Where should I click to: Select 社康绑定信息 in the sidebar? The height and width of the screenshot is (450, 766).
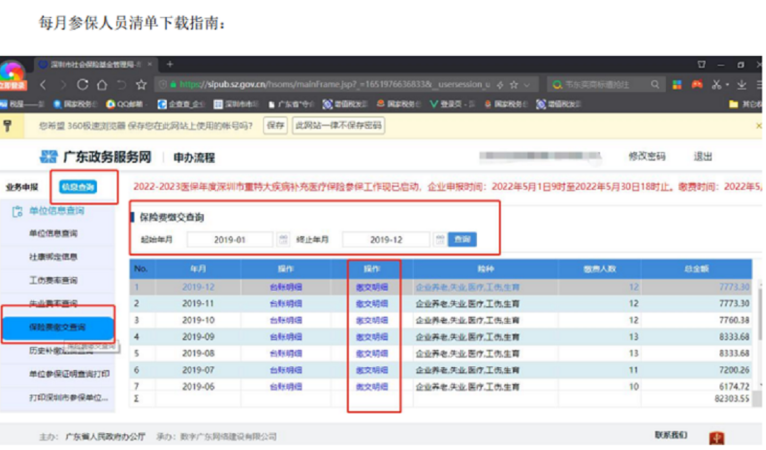point(53,257)
